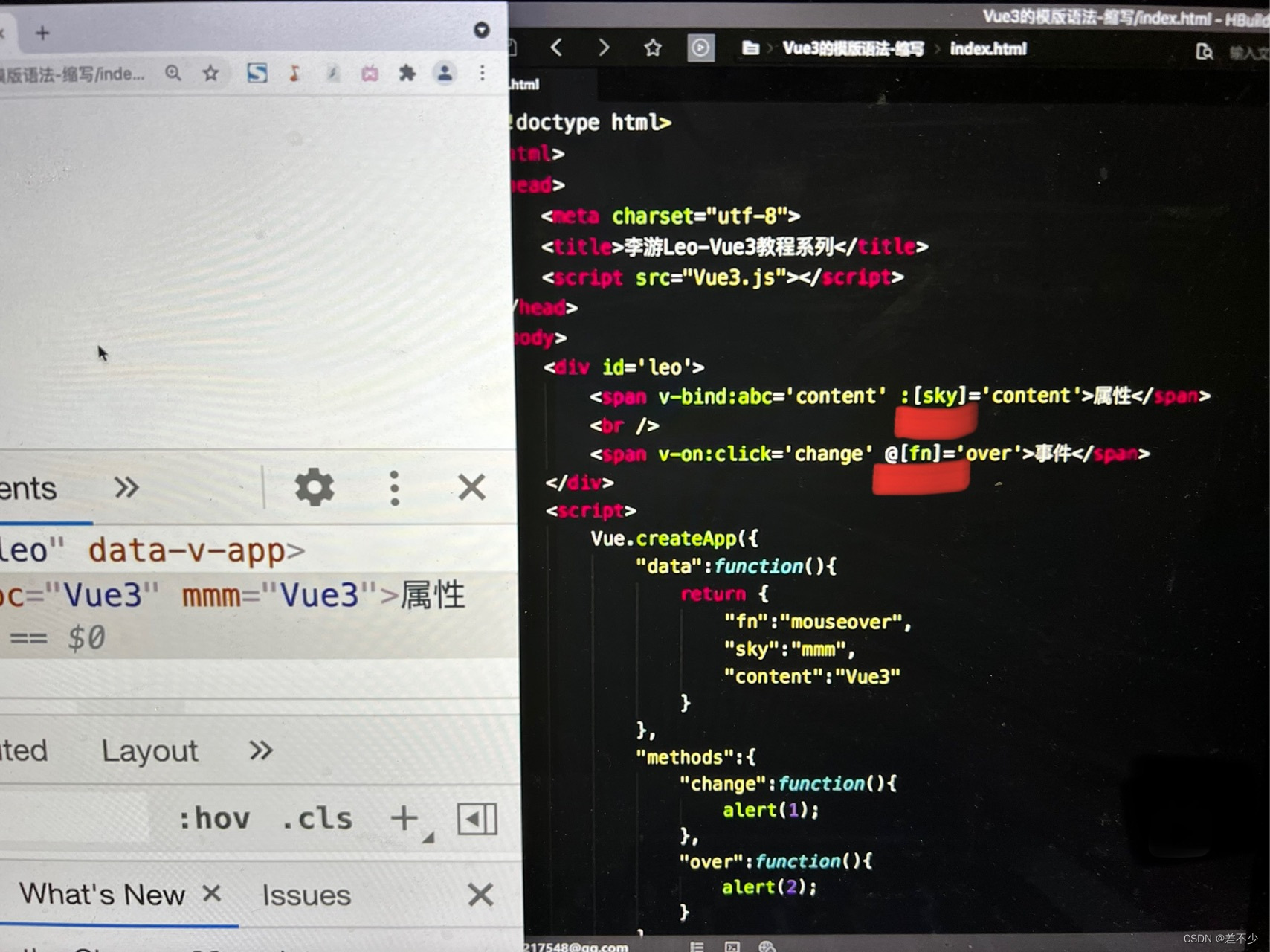Click the title tag line in editor
1270x952 pixels.
735,247
